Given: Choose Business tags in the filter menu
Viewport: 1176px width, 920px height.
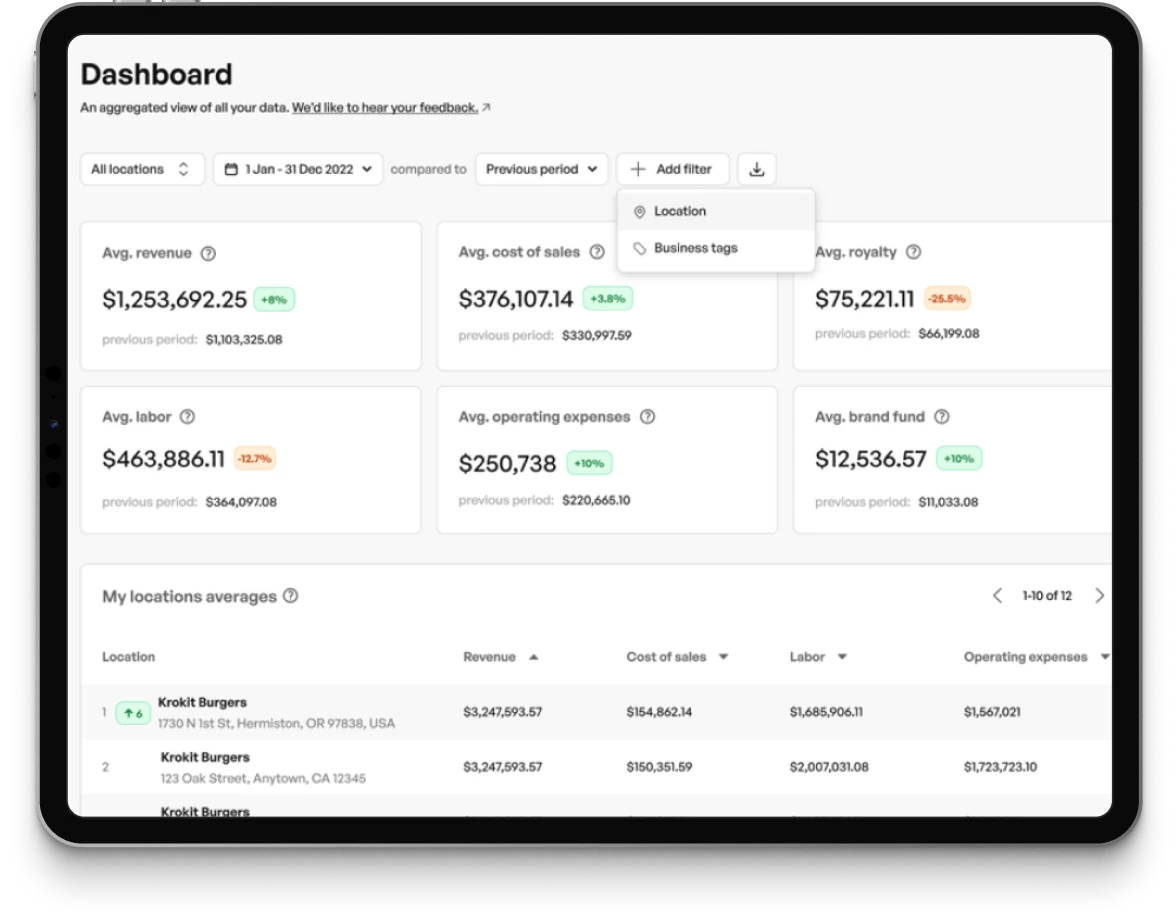Looking at the screenshot, I should (697, 247).
